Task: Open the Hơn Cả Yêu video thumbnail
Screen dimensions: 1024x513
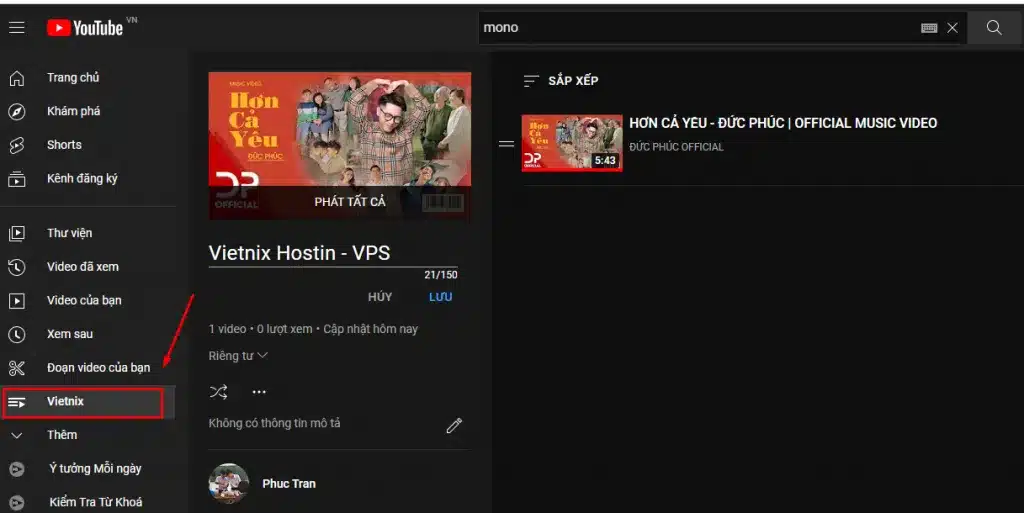Action: (571, 143)
